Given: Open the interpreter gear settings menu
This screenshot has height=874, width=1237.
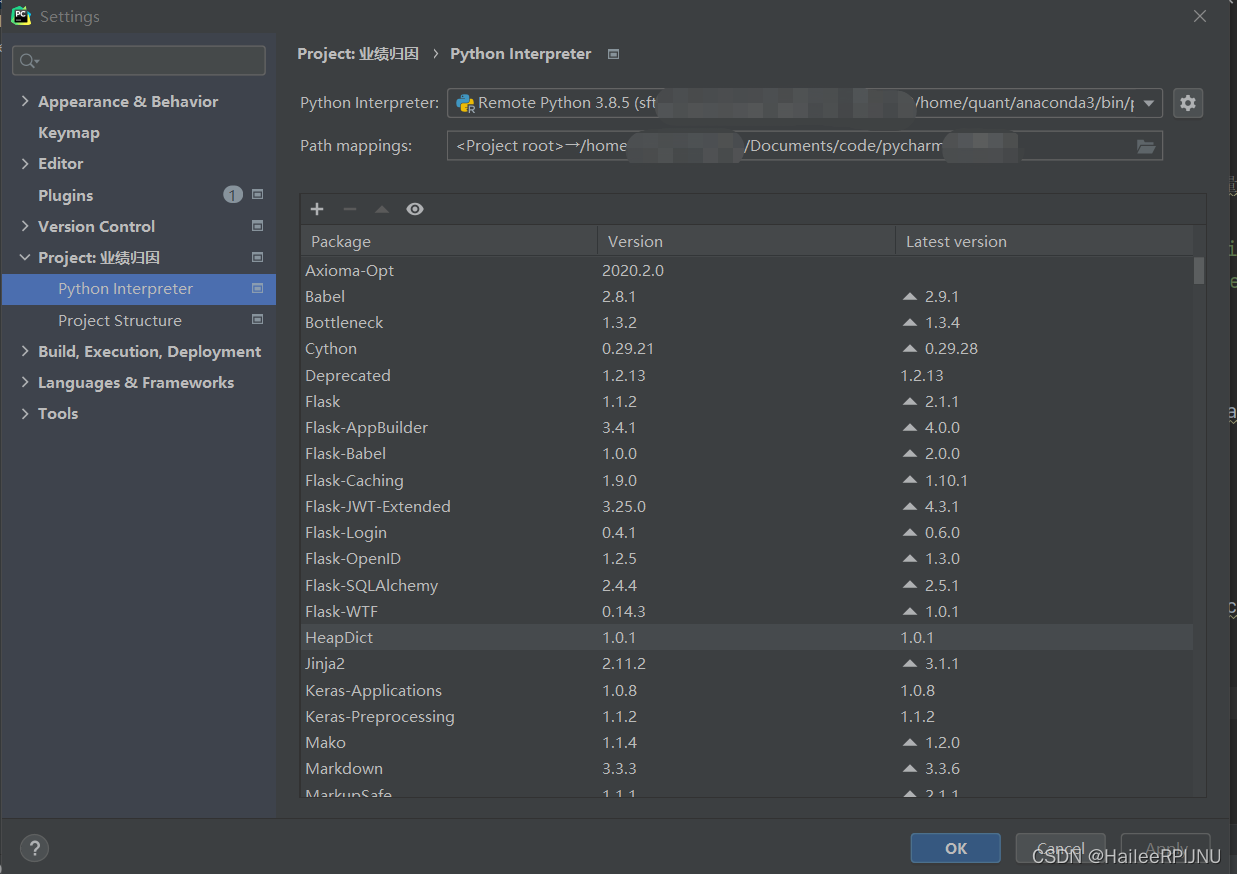Looking at the screenshot, I should pyautogui.click(x=1188, y=102).
